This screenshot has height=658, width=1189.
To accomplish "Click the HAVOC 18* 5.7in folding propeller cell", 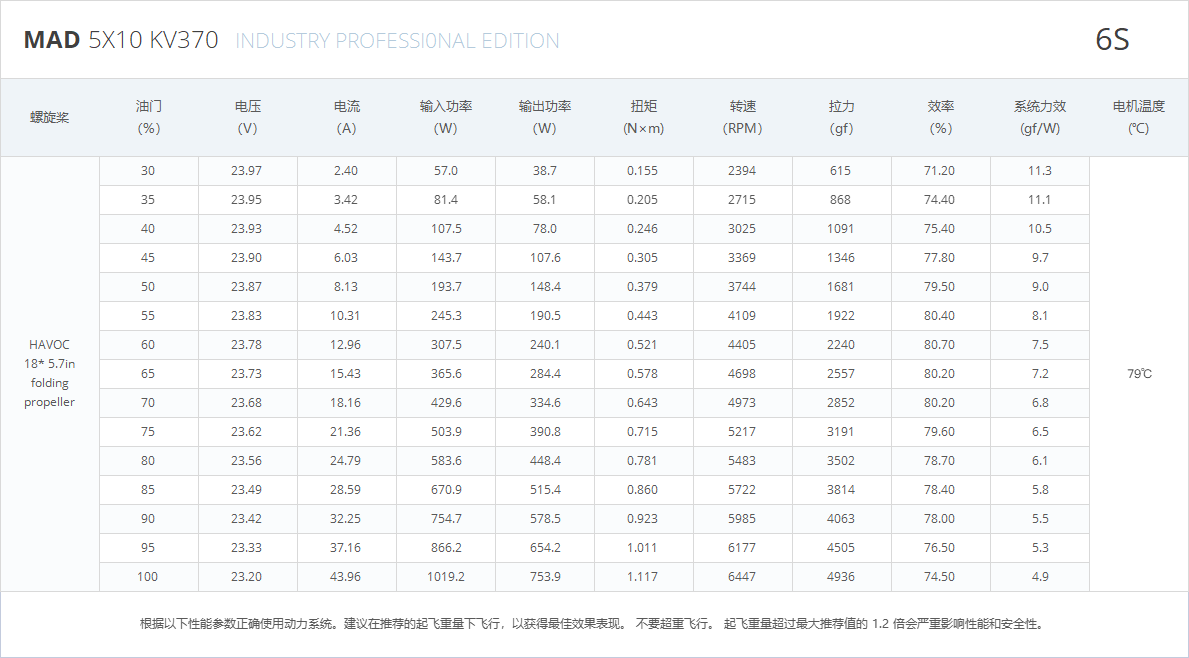I will pos(49,373).
